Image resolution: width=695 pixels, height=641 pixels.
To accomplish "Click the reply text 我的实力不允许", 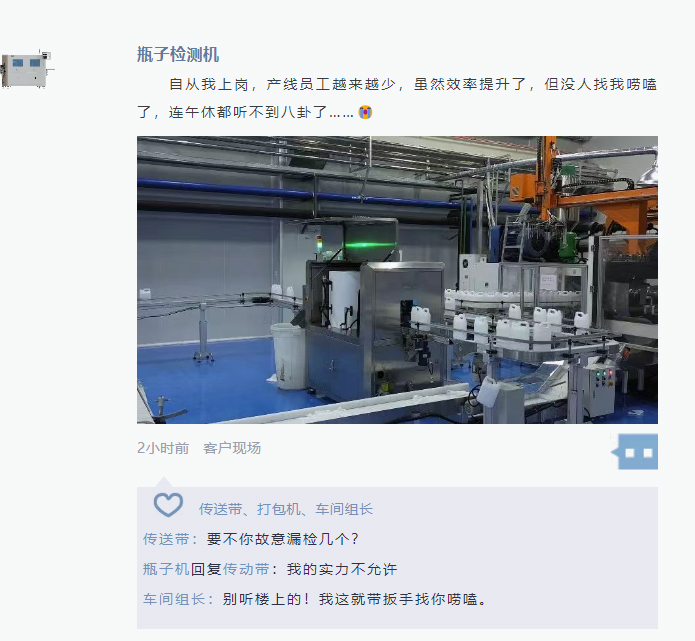I will point(342,569).
